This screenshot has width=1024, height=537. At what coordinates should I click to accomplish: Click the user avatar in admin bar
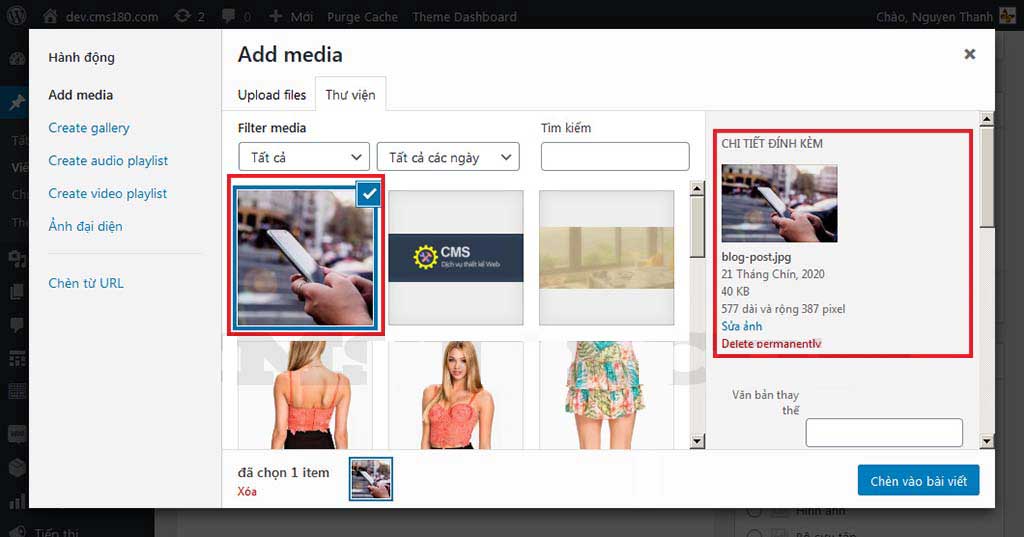click(1008, 16)
